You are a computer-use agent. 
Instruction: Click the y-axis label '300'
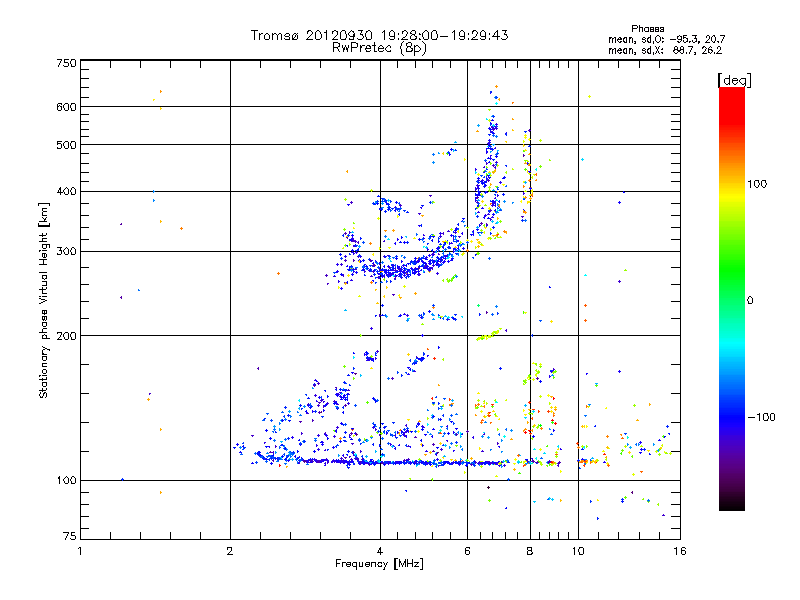tap(66, 252)
